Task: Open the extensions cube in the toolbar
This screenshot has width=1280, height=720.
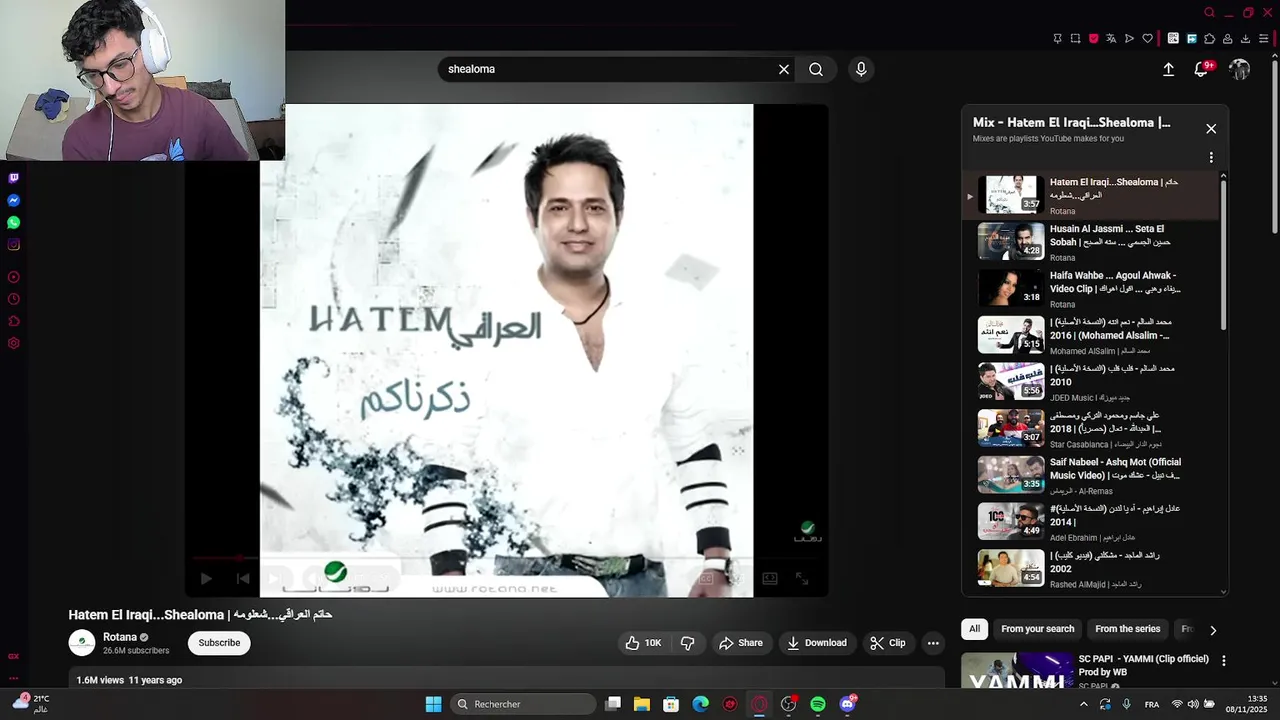Action: click(1209, 39)
